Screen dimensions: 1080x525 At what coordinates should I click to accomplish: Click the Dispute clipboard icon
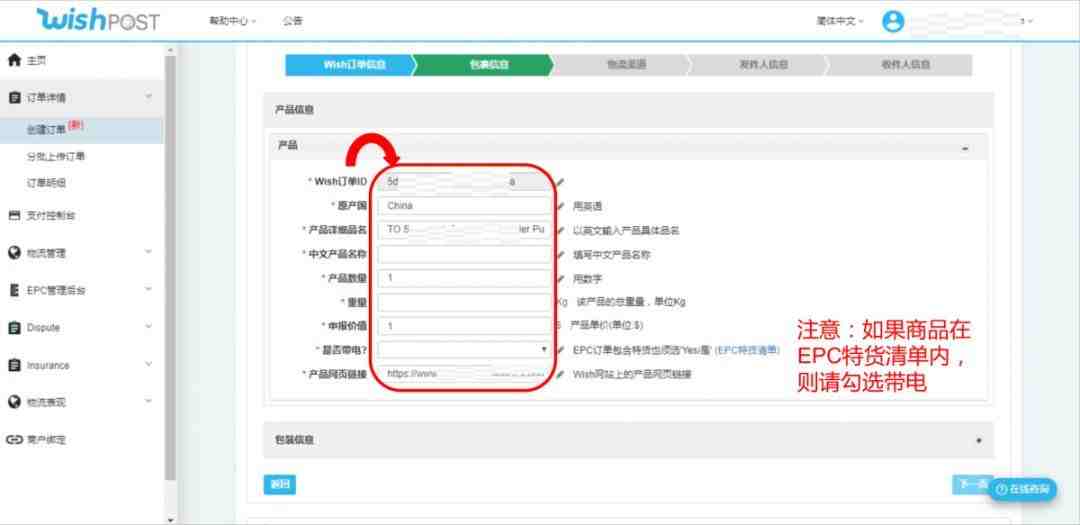(14, 328)
